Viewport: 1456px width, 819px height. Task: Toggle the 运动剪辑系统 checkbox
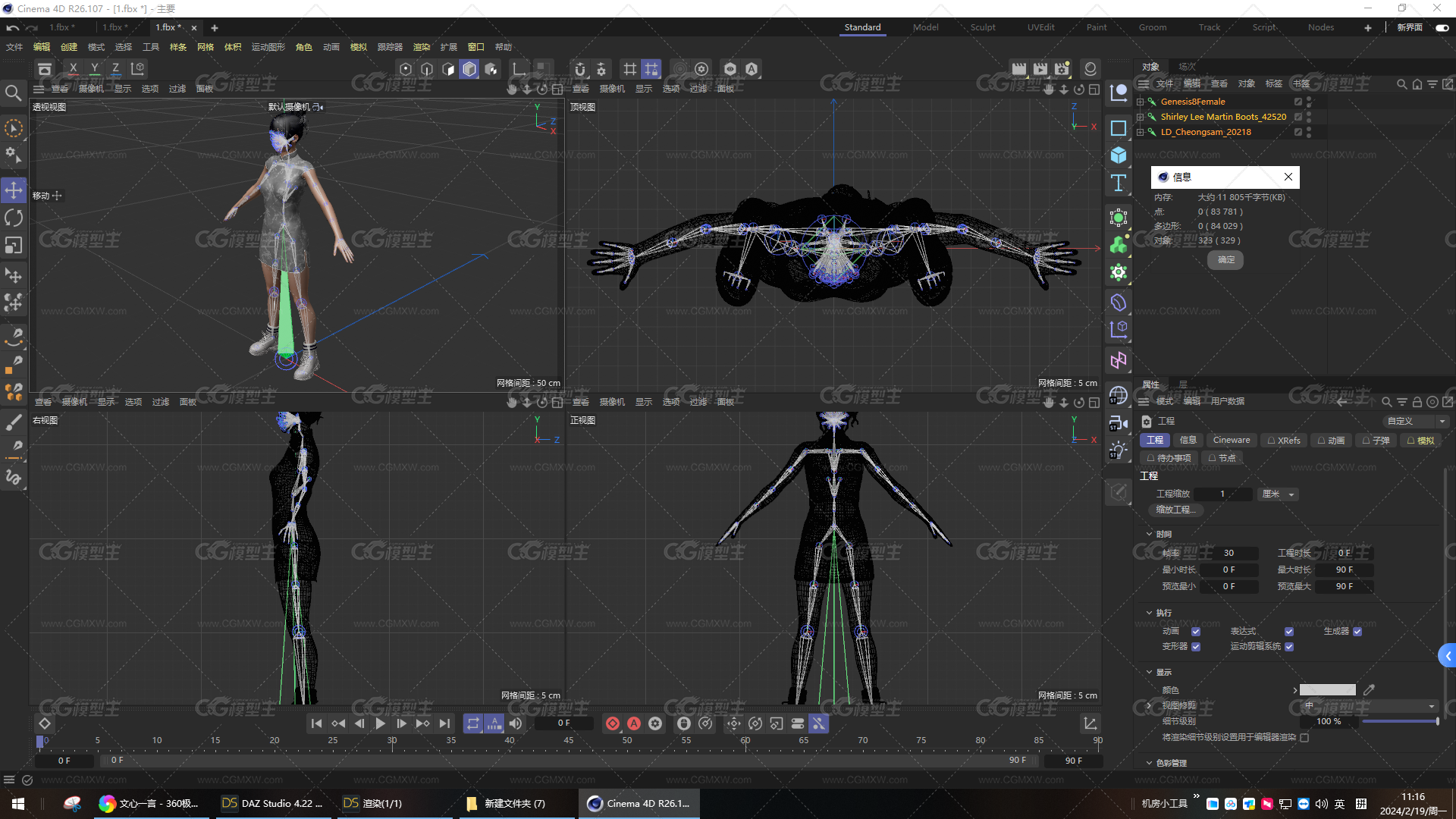(x=1289, y=647)
